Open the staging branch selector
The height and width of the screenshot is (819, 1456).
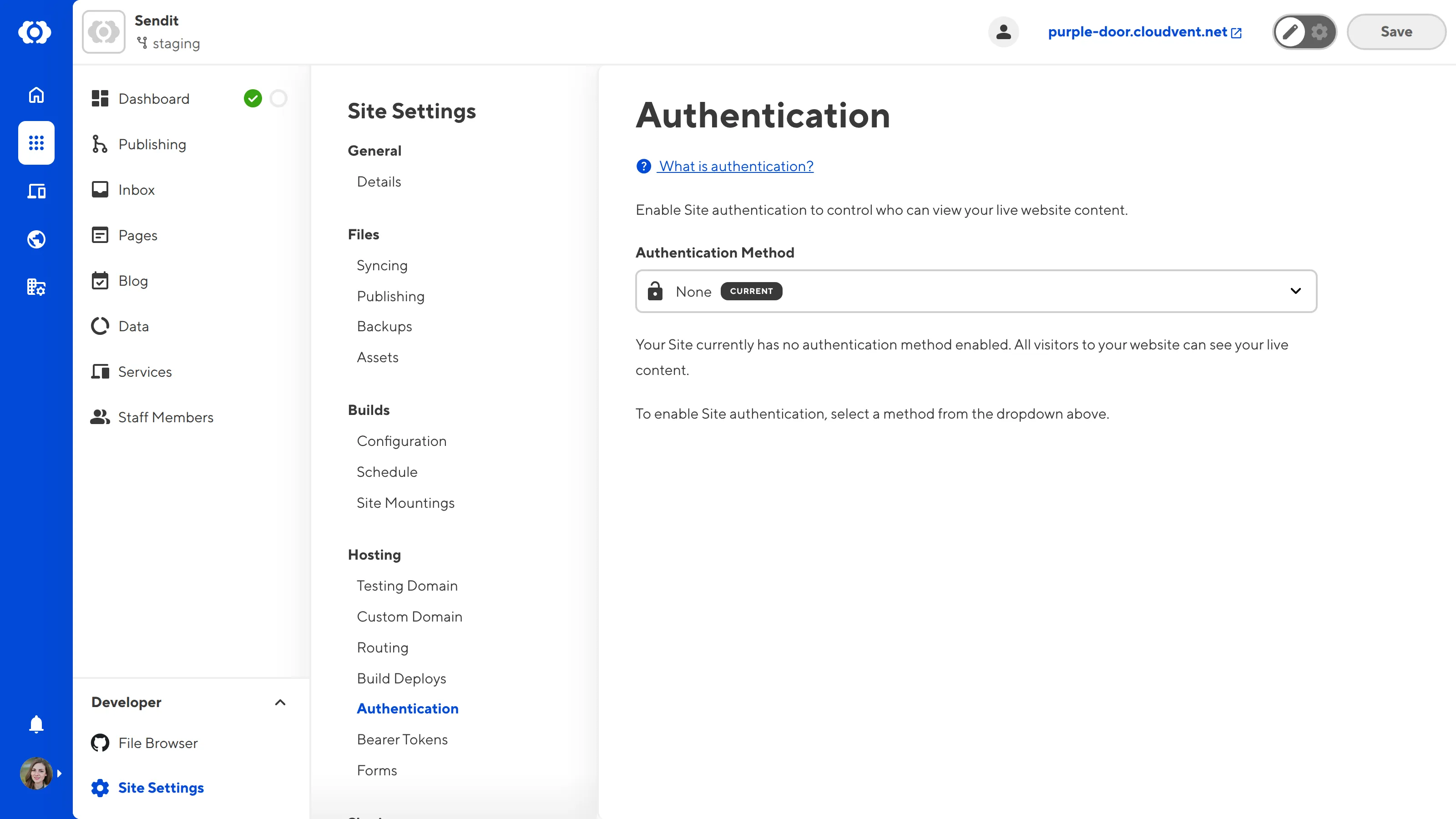(168, 43)
